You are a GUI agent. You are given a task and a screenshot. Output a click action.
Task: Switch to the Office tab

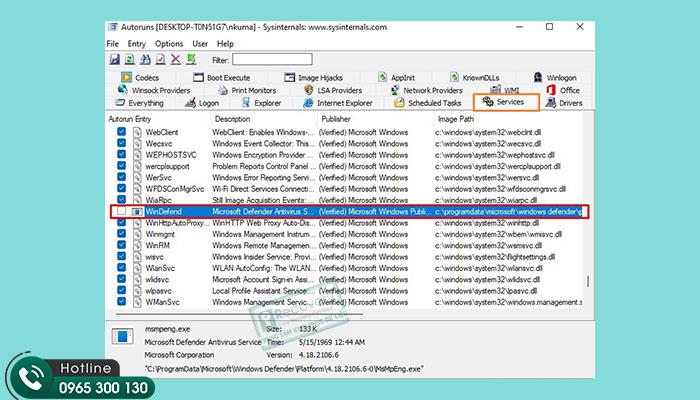tap(563, 90)
